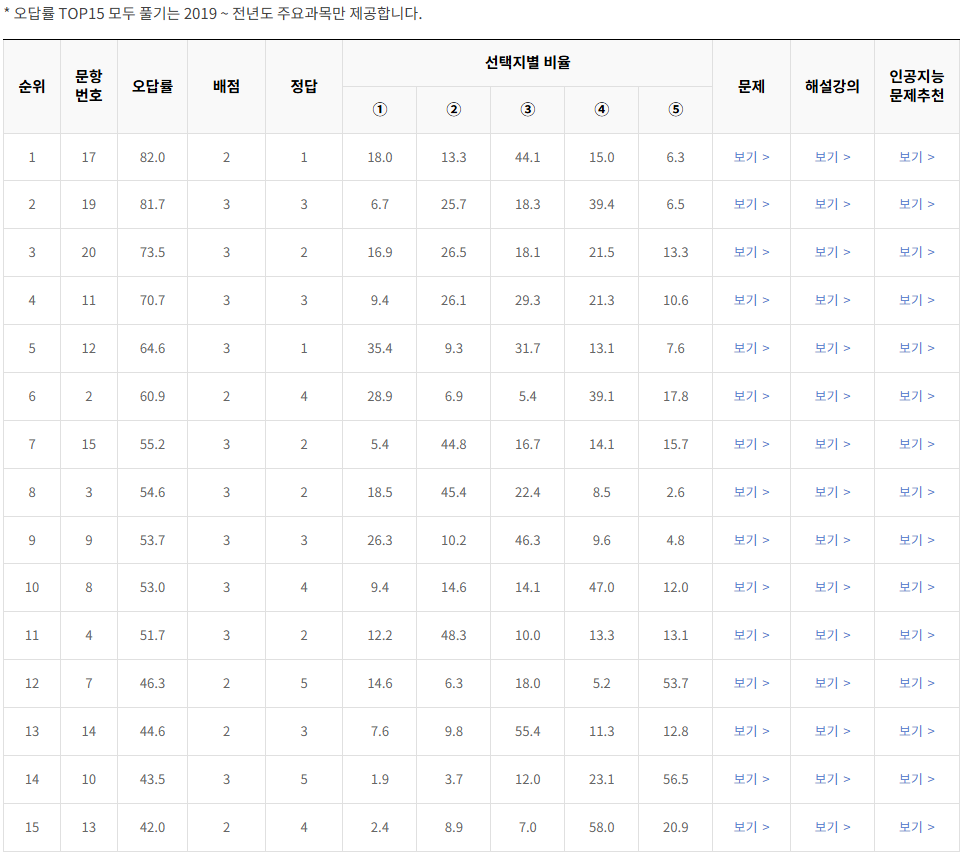The width and height of the screenshot is (963, 854).
Task: Open AI recommendation for question 11
Action: point(916,300)
